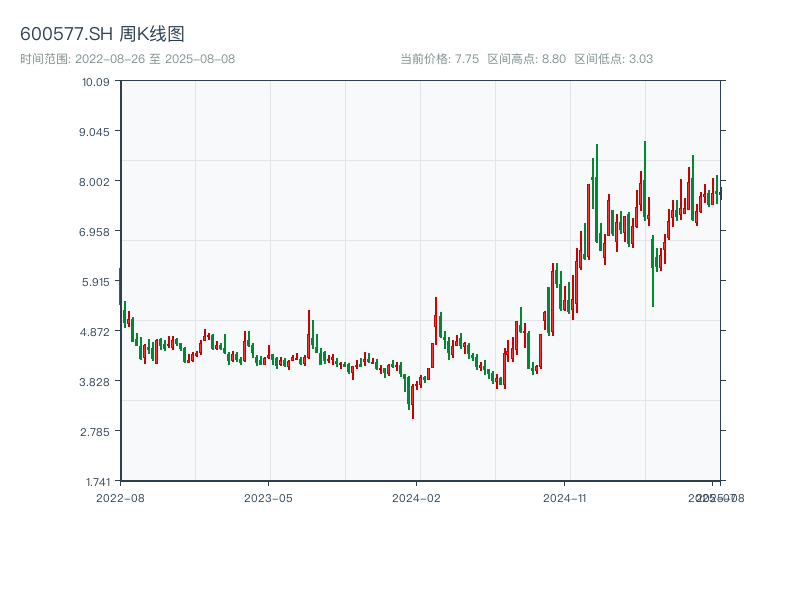Click the 当前价格: 7.75 label
Viewport: 800px width, 600px height.
(440, 59)
